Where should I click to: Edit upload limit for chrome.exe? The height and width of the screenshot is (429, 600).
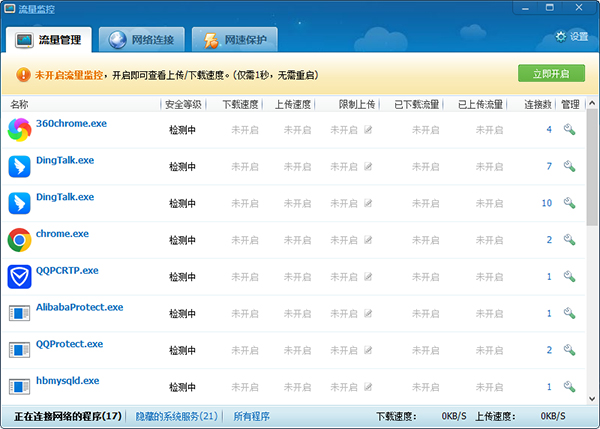pyautogui.click(x=368, y=240)
